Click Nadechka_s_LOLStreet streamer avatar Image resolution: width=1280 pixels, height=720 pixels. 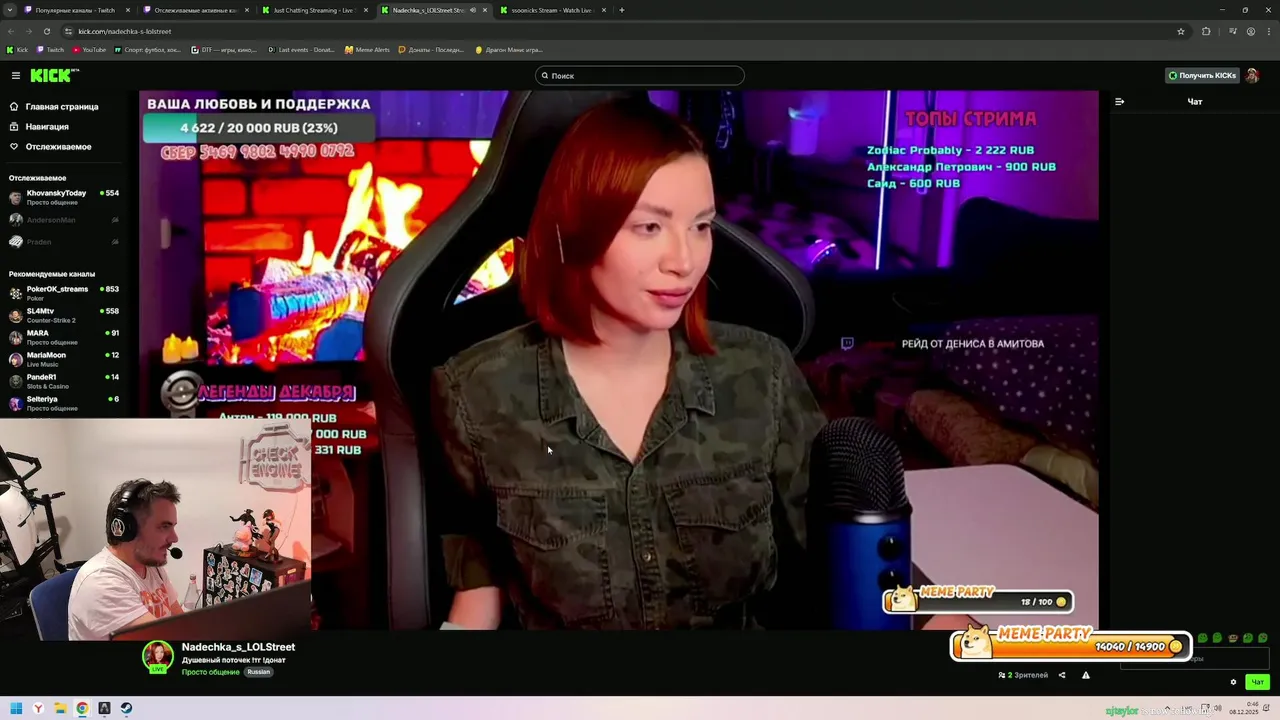click(x=158, y=656)
